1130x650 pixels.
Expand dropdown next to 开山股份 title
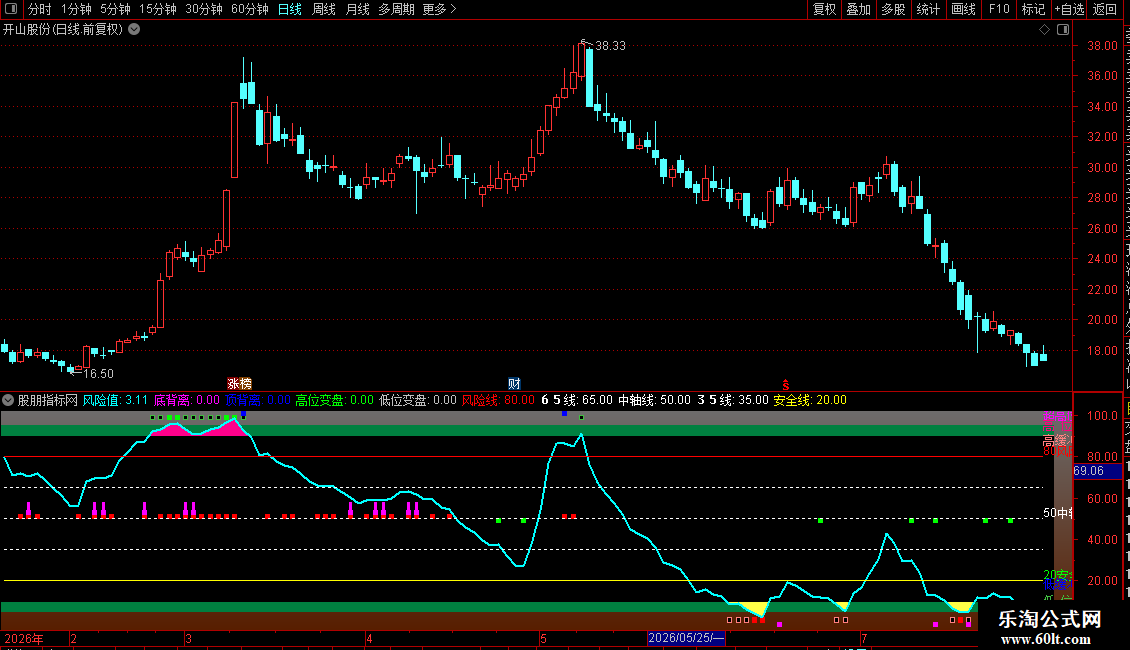click(134, 30)
